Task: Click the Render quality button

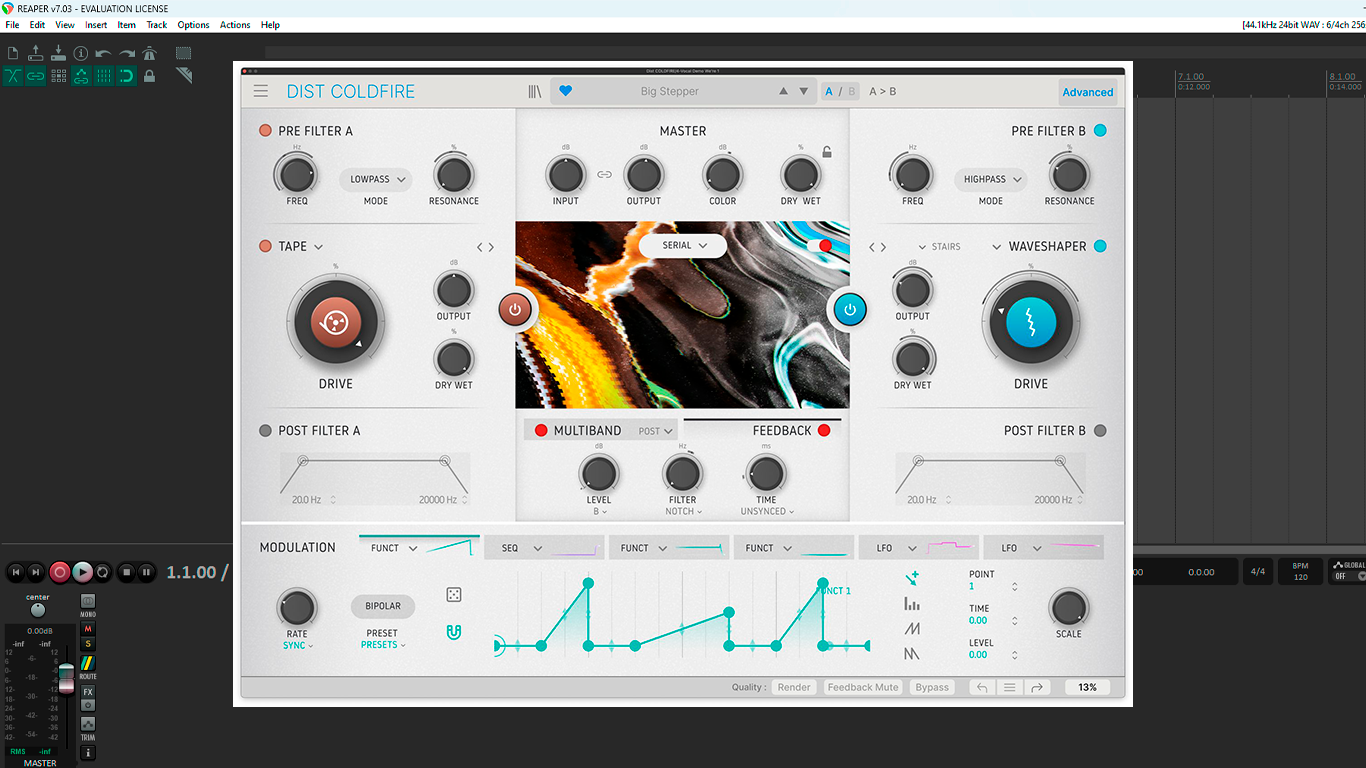Action: tap(794, 687)
